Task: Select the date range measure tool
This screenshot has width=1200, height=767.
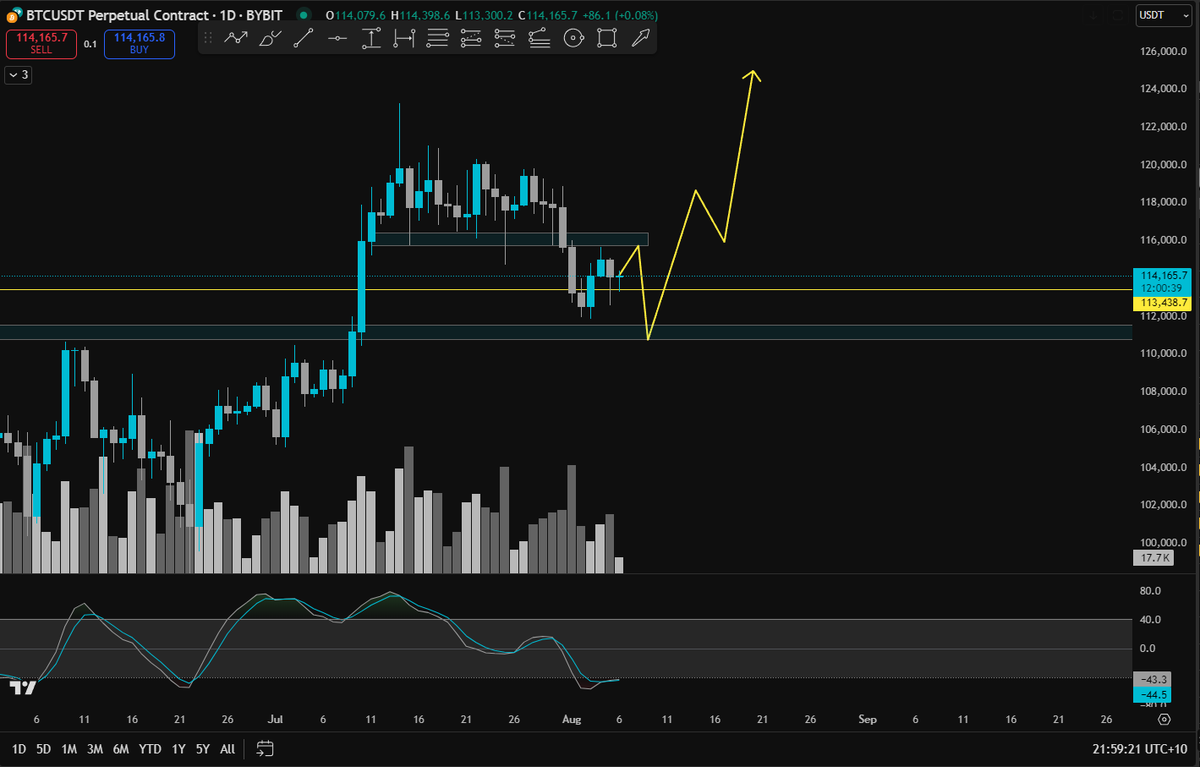Action: point(404,38)
